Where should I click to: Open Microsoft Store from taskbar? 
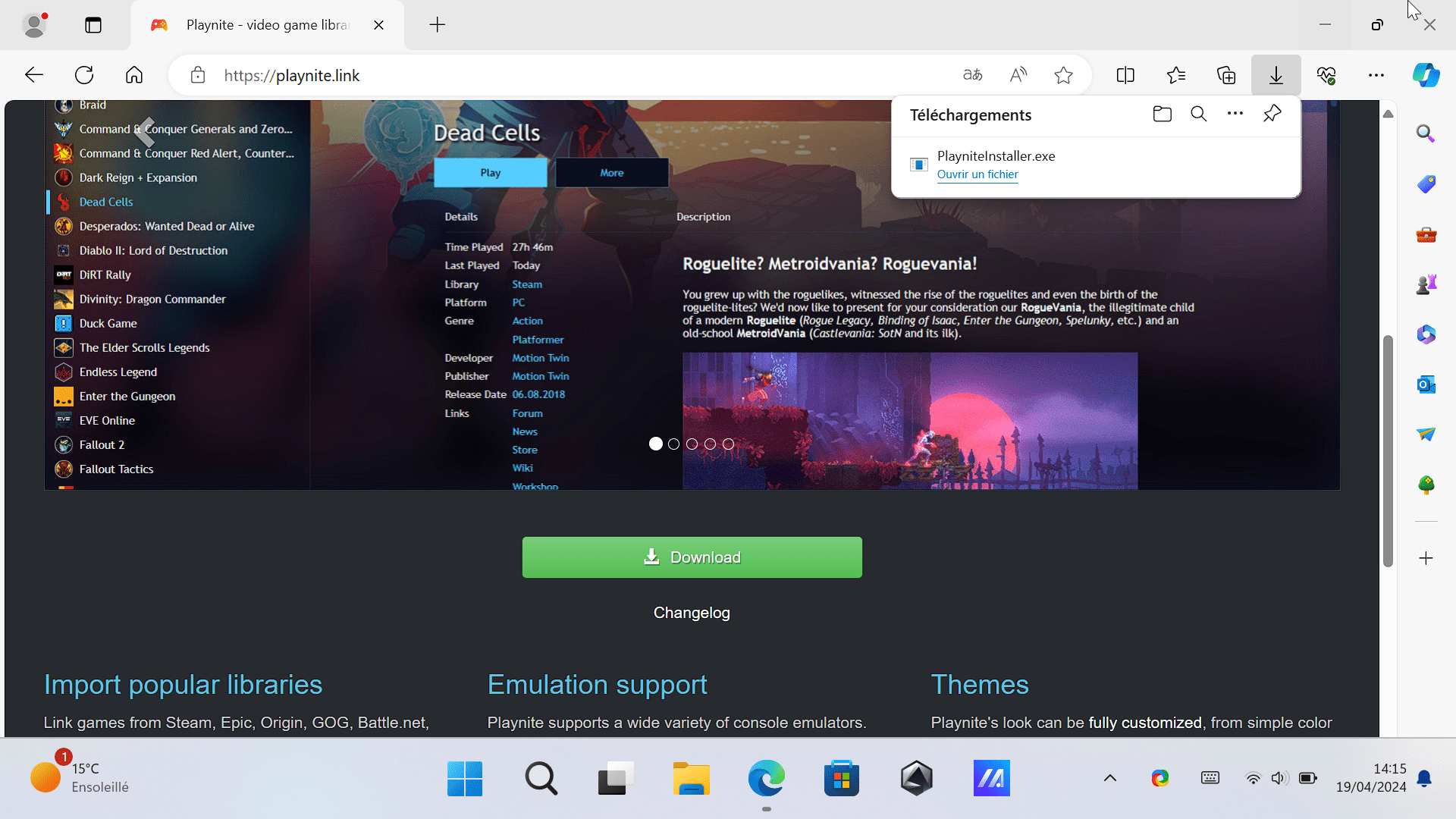coord(842,779)
